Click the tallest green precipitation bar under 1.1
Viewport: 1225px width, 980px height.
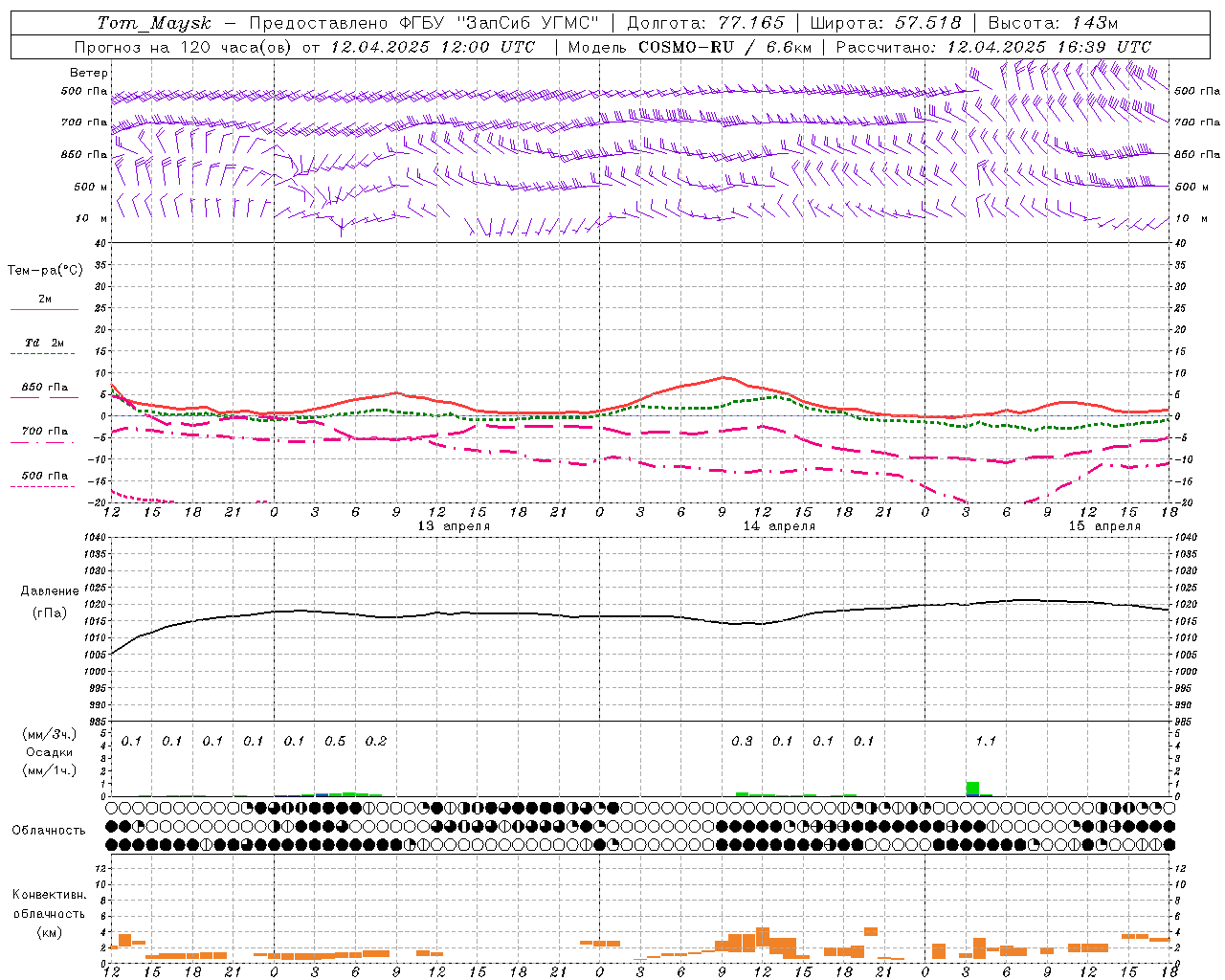(972, 789)
